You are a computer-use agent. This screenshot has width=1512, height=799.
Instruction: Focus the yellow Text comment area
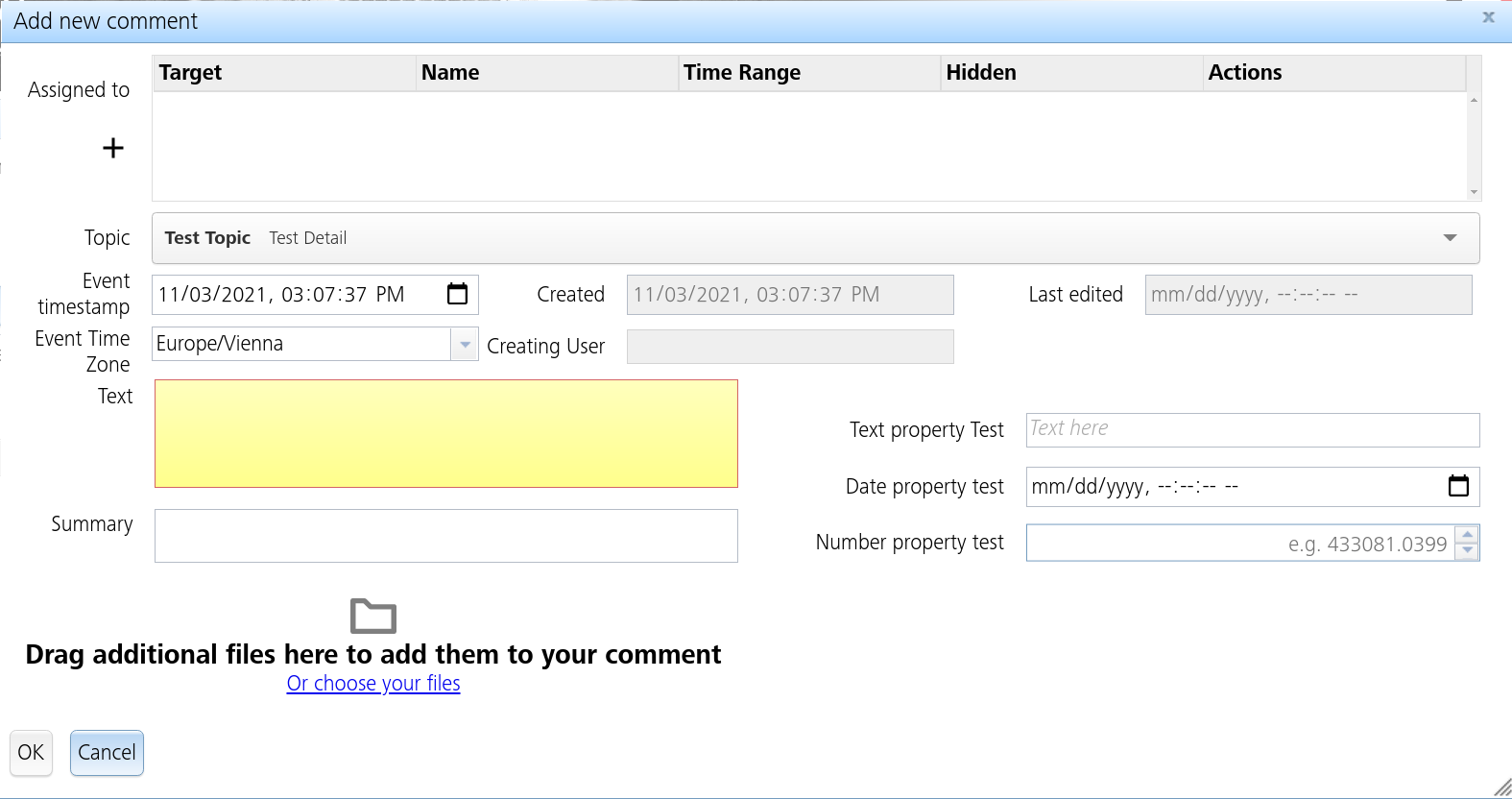click(x=446, y=434)
